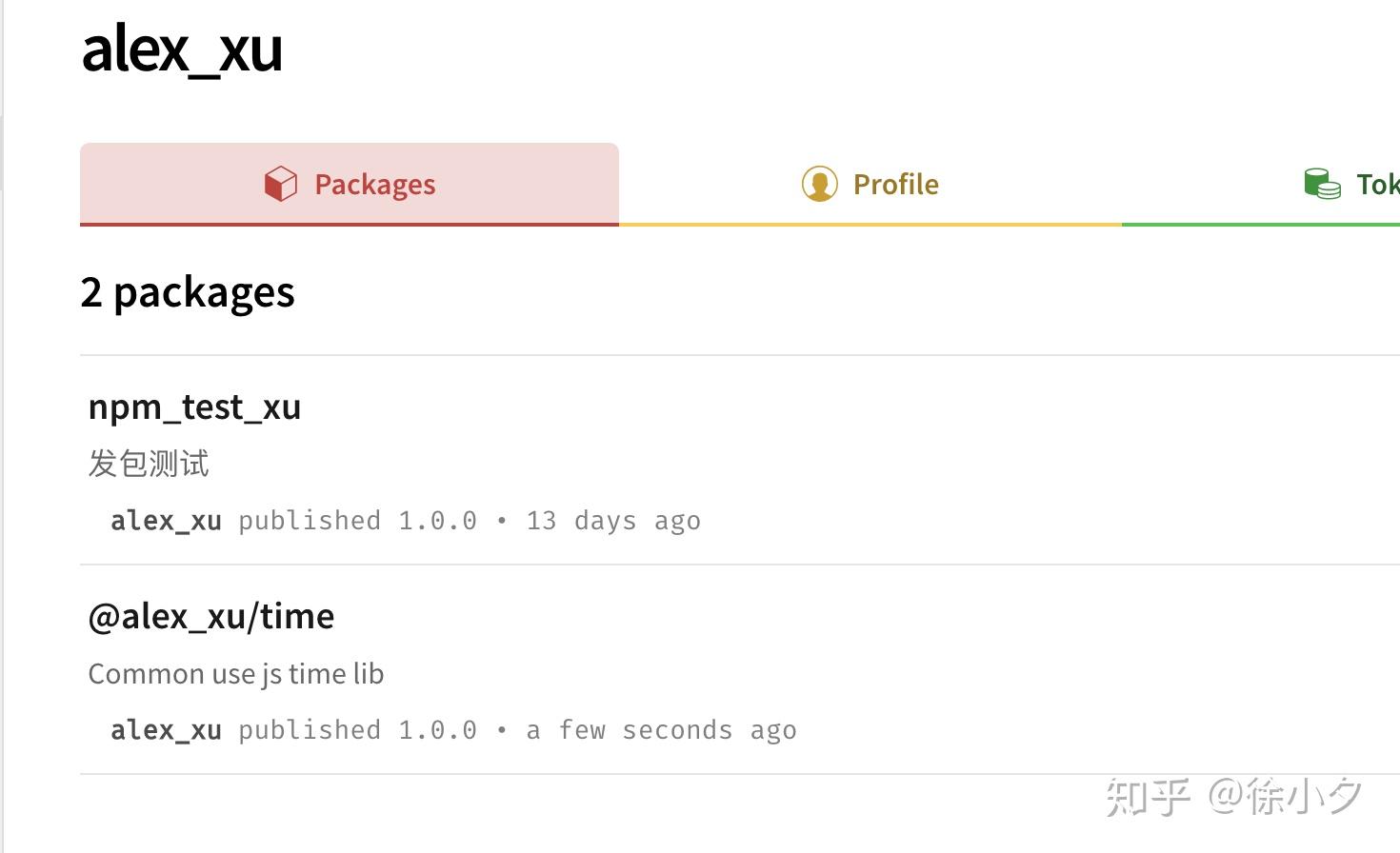Open the @alex_xu/time package link

coord(211,616)
